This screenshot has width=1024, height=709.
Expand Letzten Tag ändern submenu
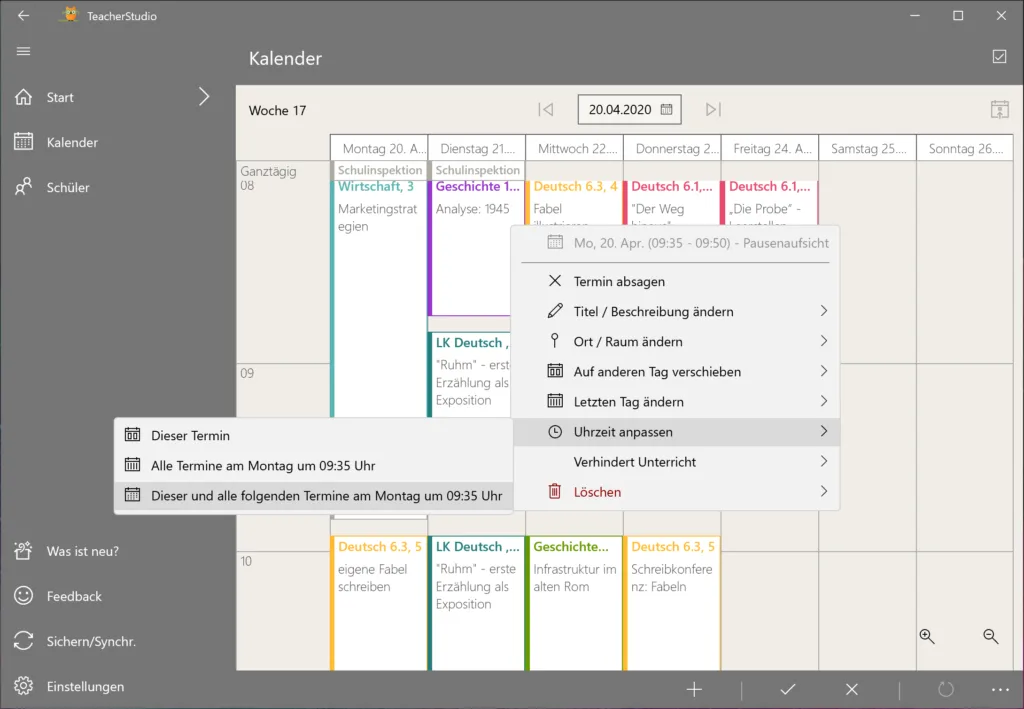click(x=676, y=402)
